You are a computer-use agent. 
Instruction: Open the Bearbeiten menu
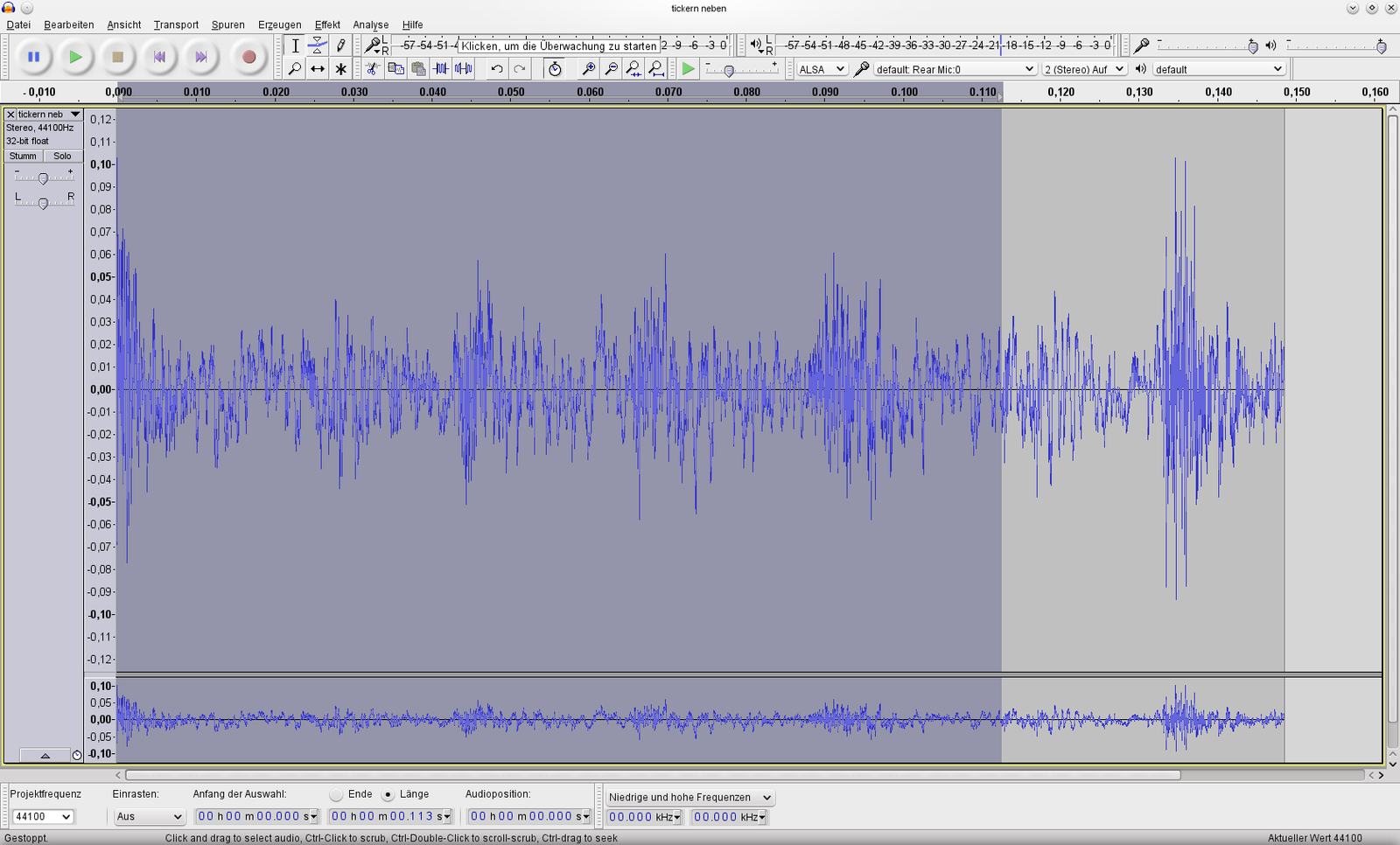pyautogui.click(x=69, y=24)
